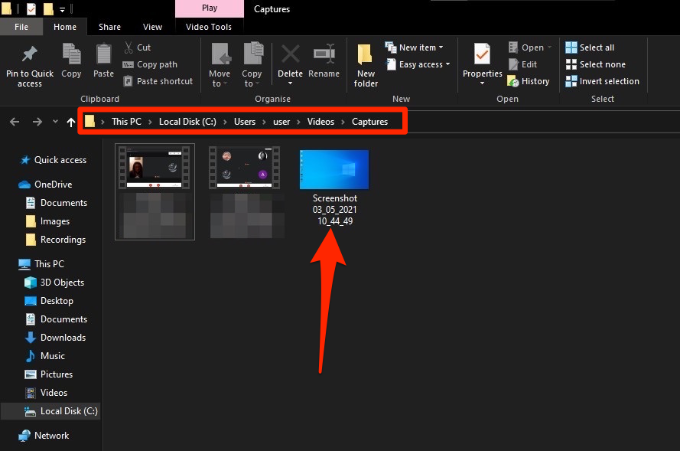Open Quick access in sidebar

(x=53, y=160)
